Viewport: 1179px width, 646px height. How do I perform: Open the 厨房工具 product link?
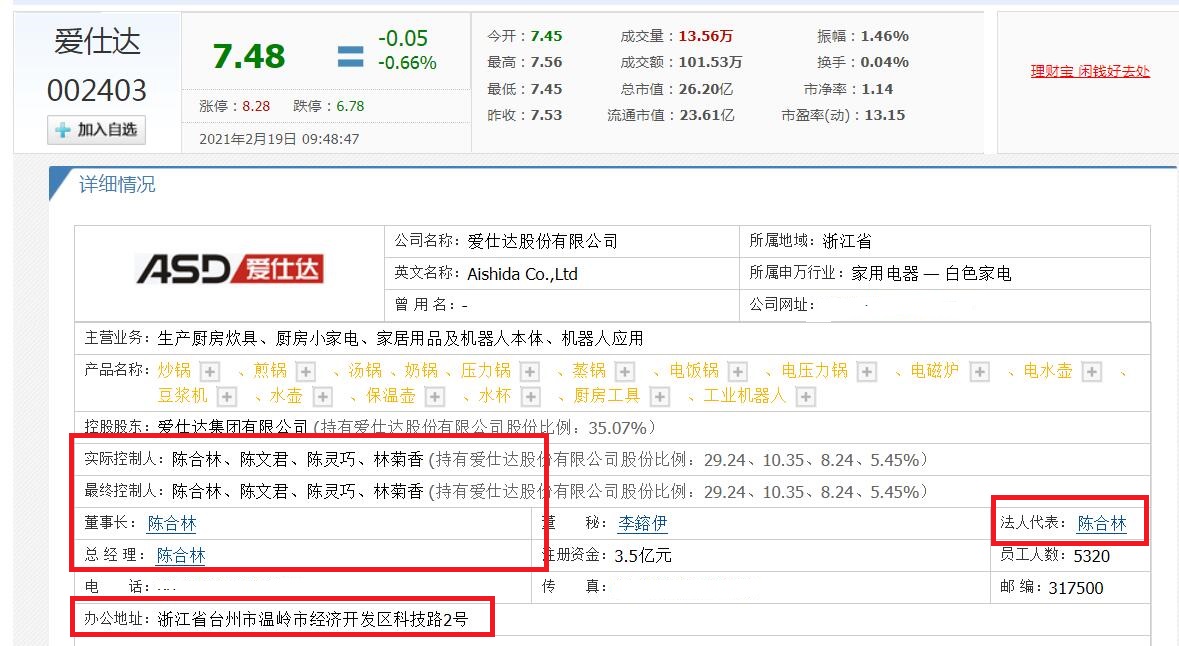(x=606, y=396)
